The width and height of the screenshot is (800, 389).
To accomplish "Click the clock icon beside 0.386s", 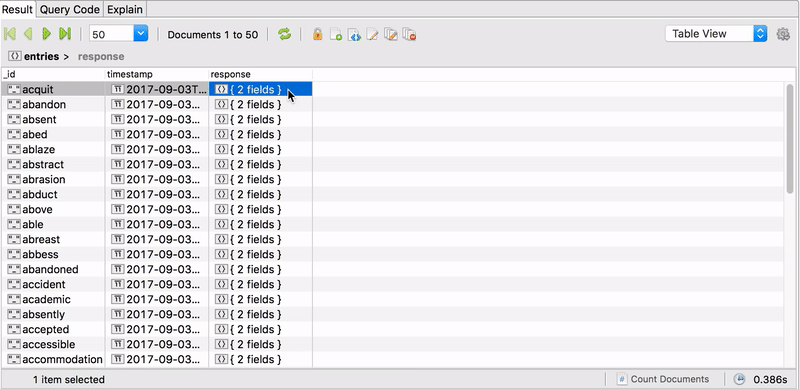I will 739,379.
